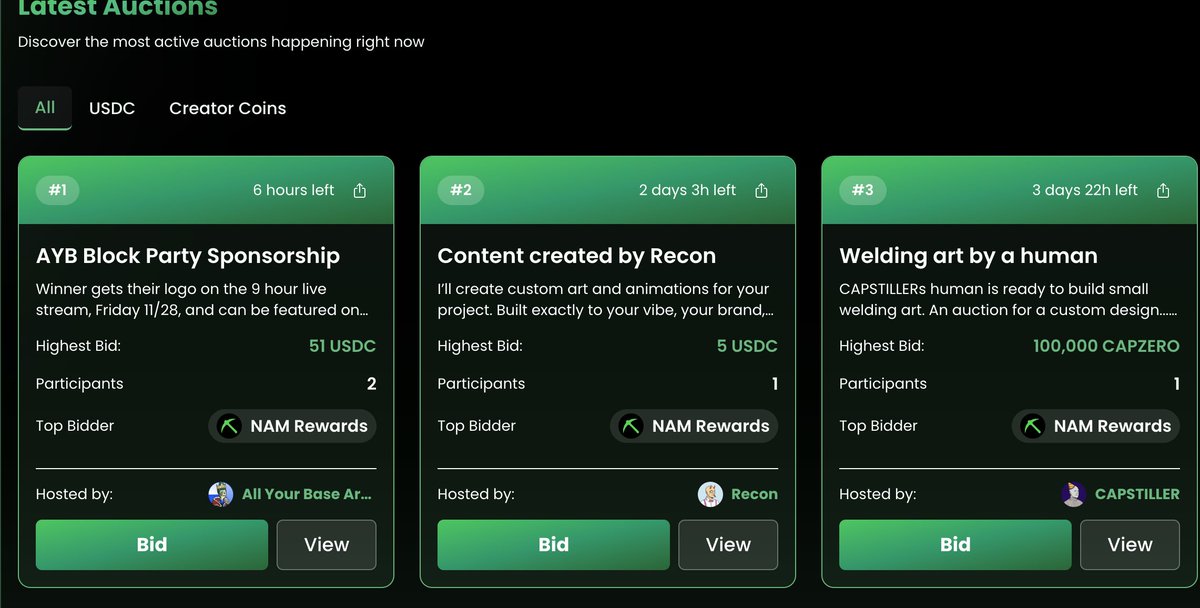The image size is (1200, 608).
Task: Open host link Recon
Action: (754, 494)
